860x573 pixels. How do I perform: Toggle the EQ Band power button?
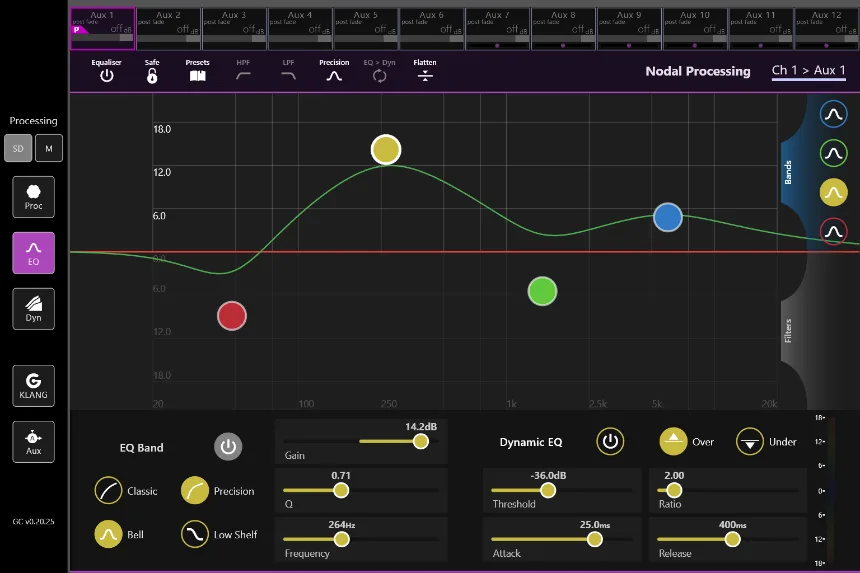tap(228, 447)
